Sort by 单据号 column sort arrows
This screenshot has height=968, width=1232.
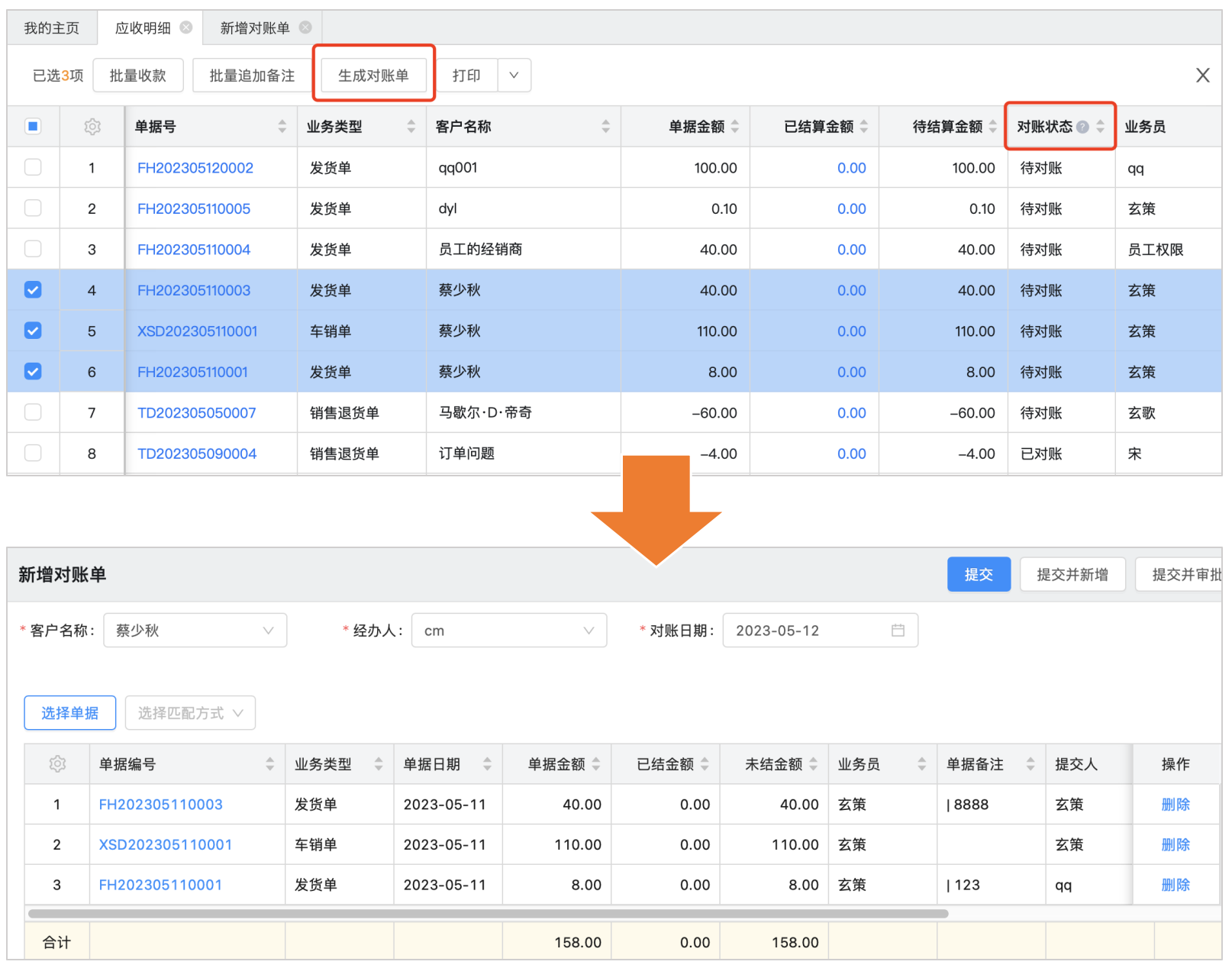[282, 127]
